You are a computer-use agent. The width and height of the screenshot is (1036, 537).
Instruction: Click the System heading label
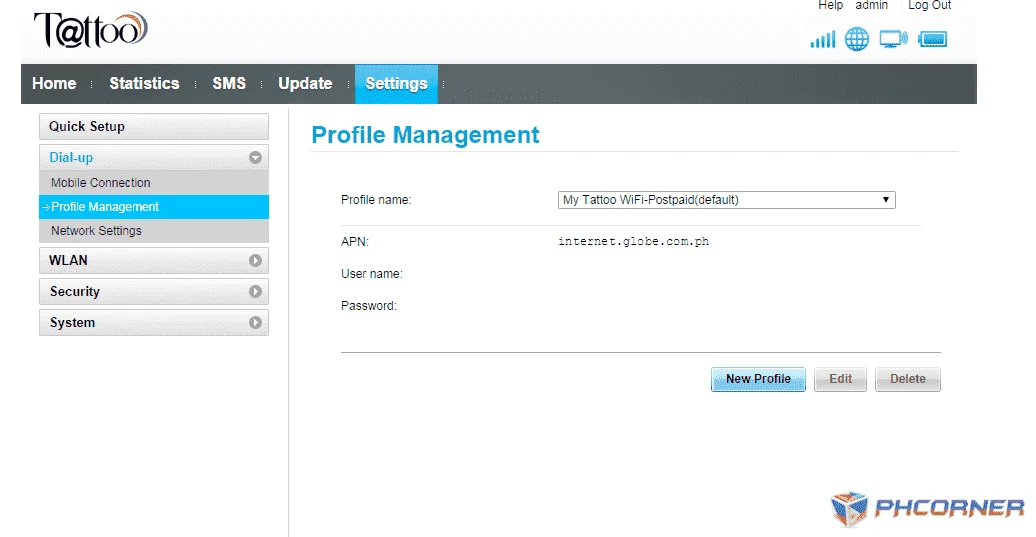73,322
